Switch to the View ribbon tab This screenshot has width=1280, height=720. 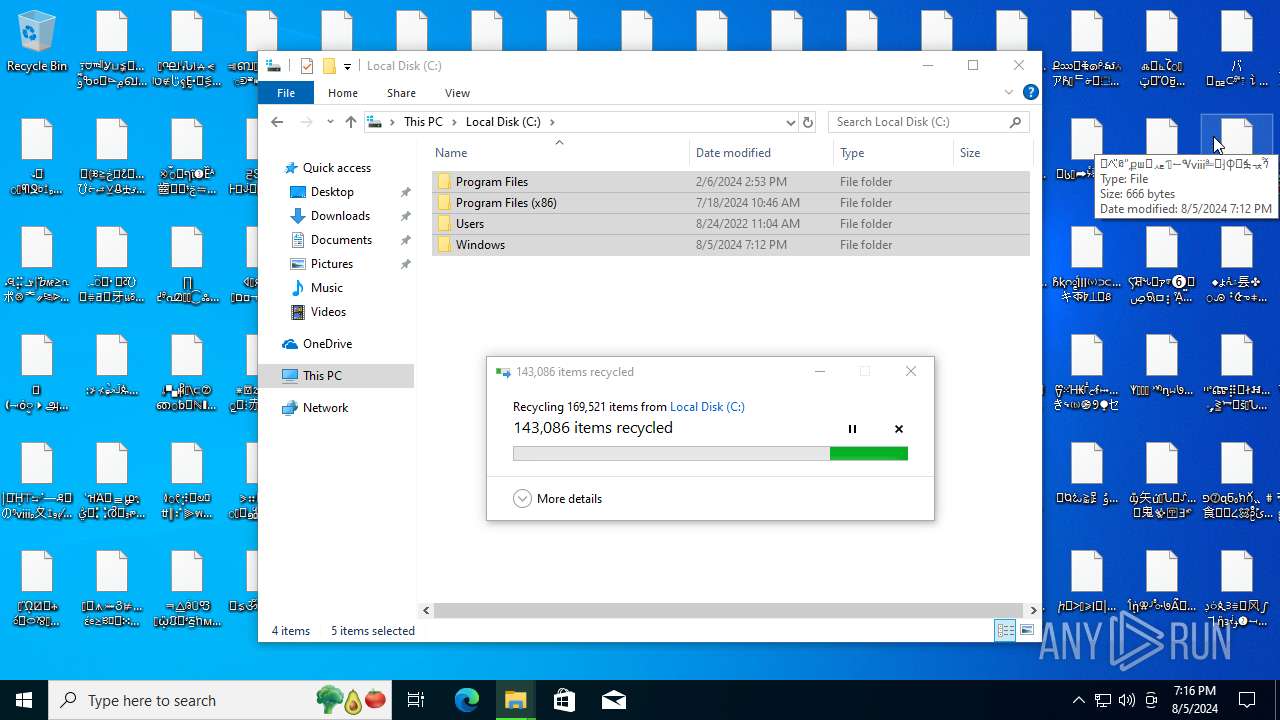[x=457, y=93]
